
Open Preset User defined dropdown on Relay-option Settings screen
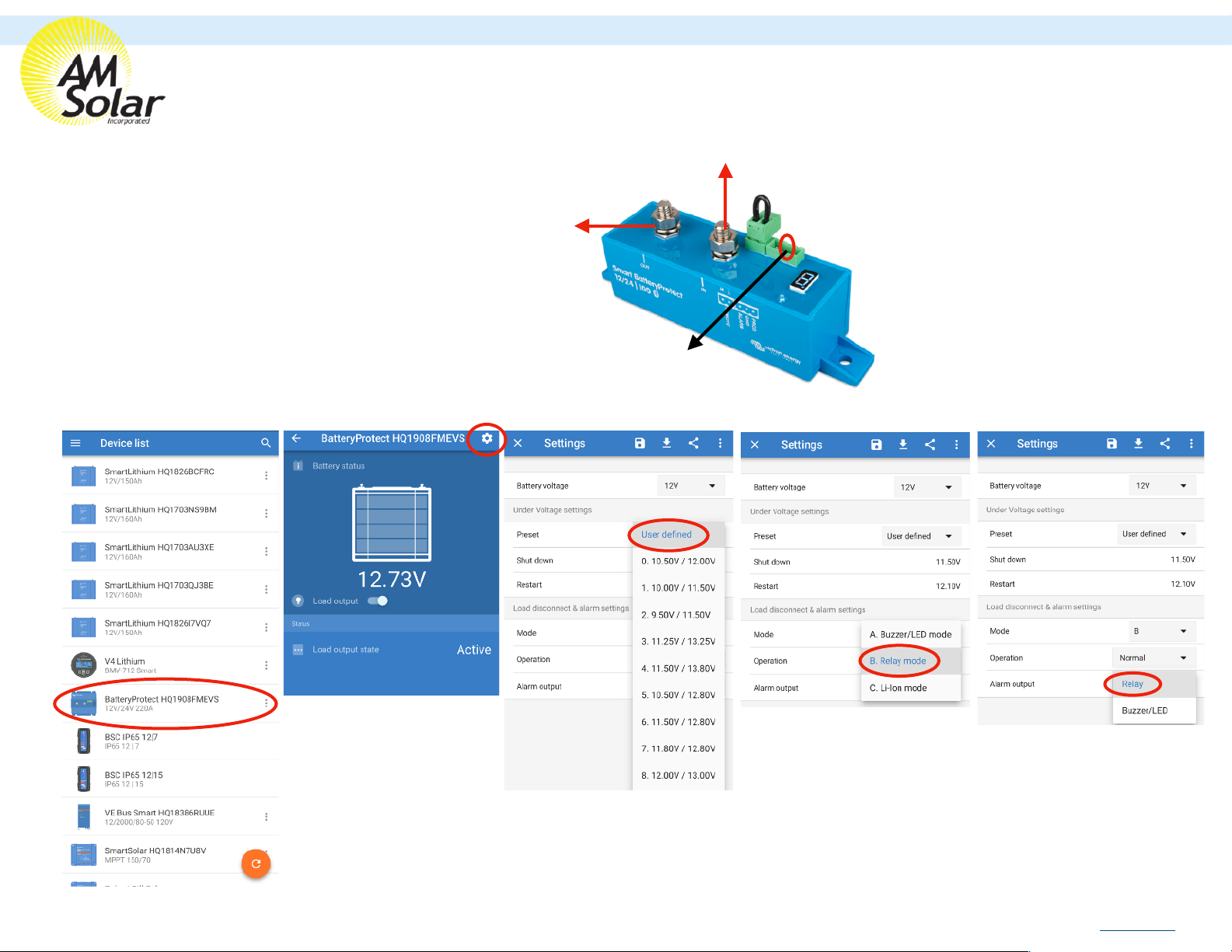[1156, 534]
